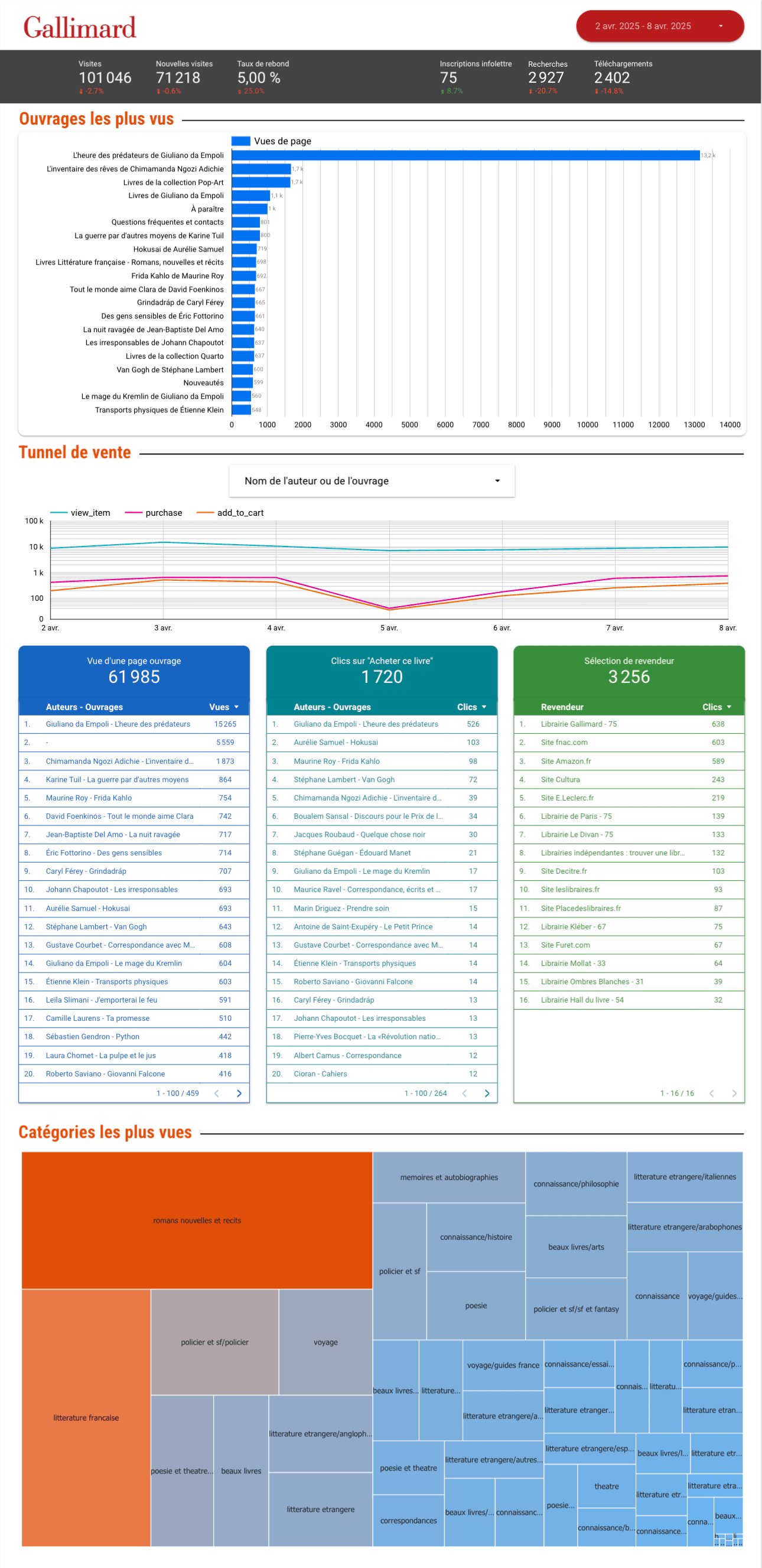Screen dimensions: 762x1568
Task: Click 'Karine Tuil - La guerre par d'autres moyens' row
Action: point(133,779)
